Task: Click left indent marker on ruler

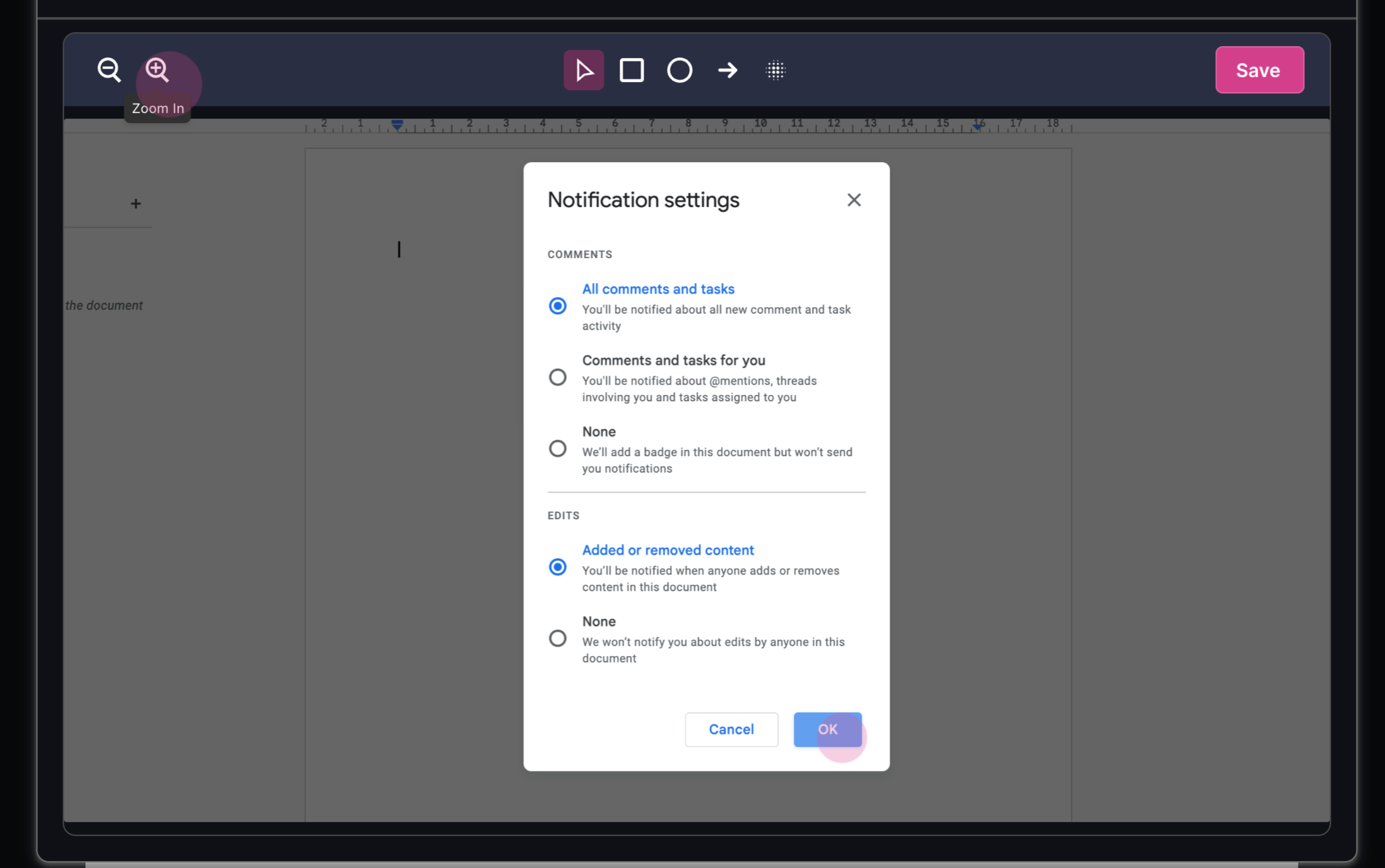Action: [x=397, y=125]
